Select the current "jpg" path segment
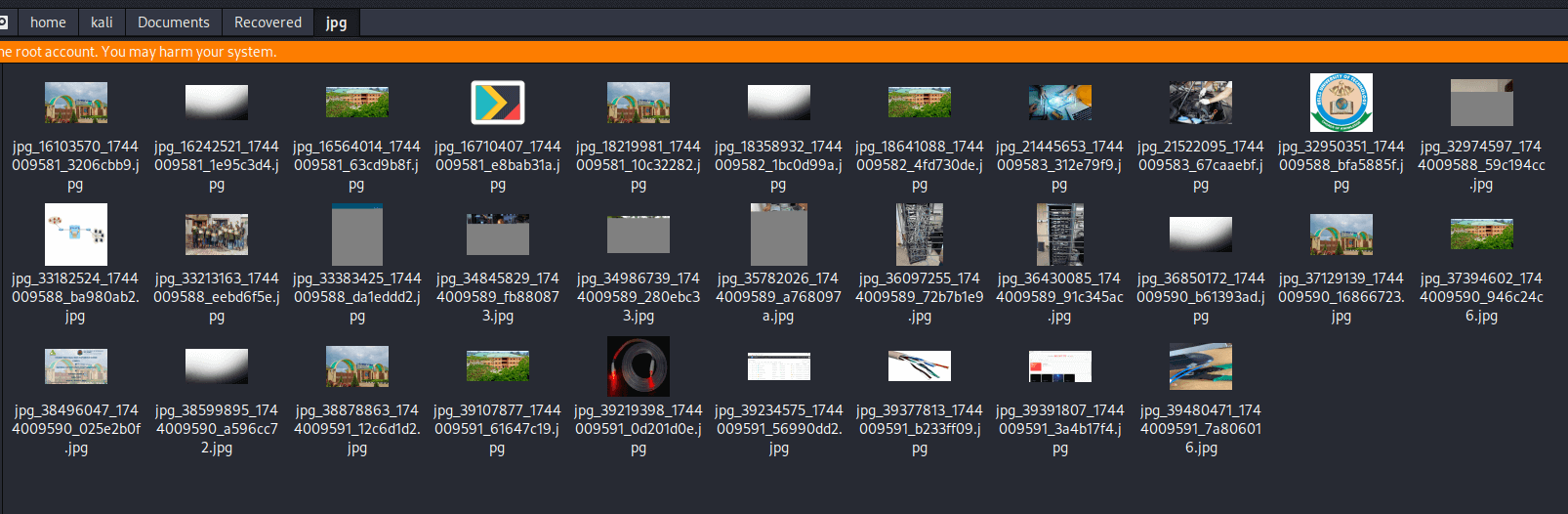The image size is (1568, 514). tap(336, 21)
